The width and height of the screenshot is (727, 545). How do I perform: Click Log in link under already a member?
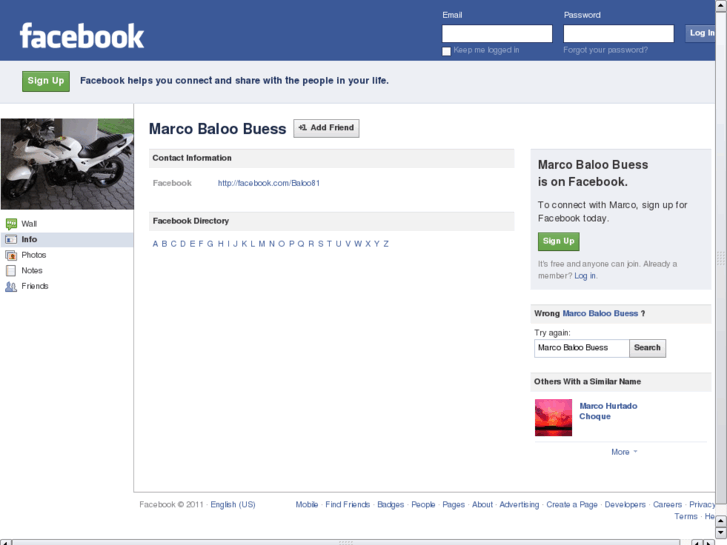[585, 276]
